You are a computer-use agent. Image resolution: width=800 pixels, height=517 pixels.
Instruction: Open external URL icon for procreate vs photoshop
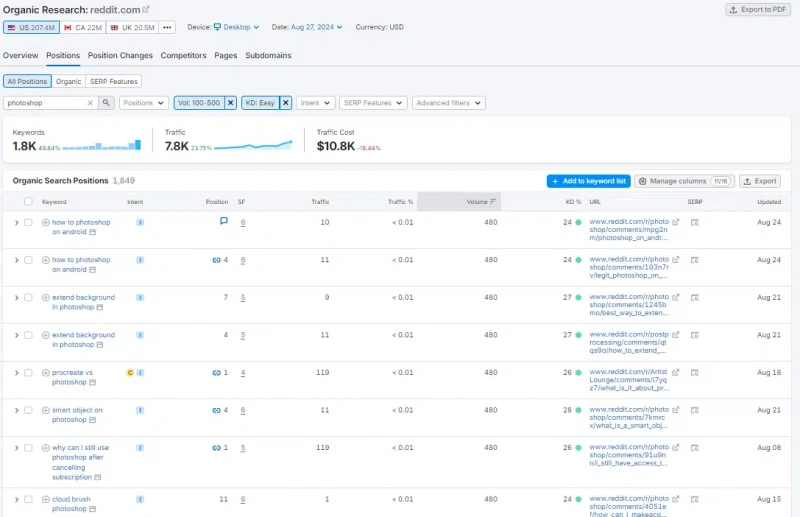pyautogui.click(x=676, y=372)
